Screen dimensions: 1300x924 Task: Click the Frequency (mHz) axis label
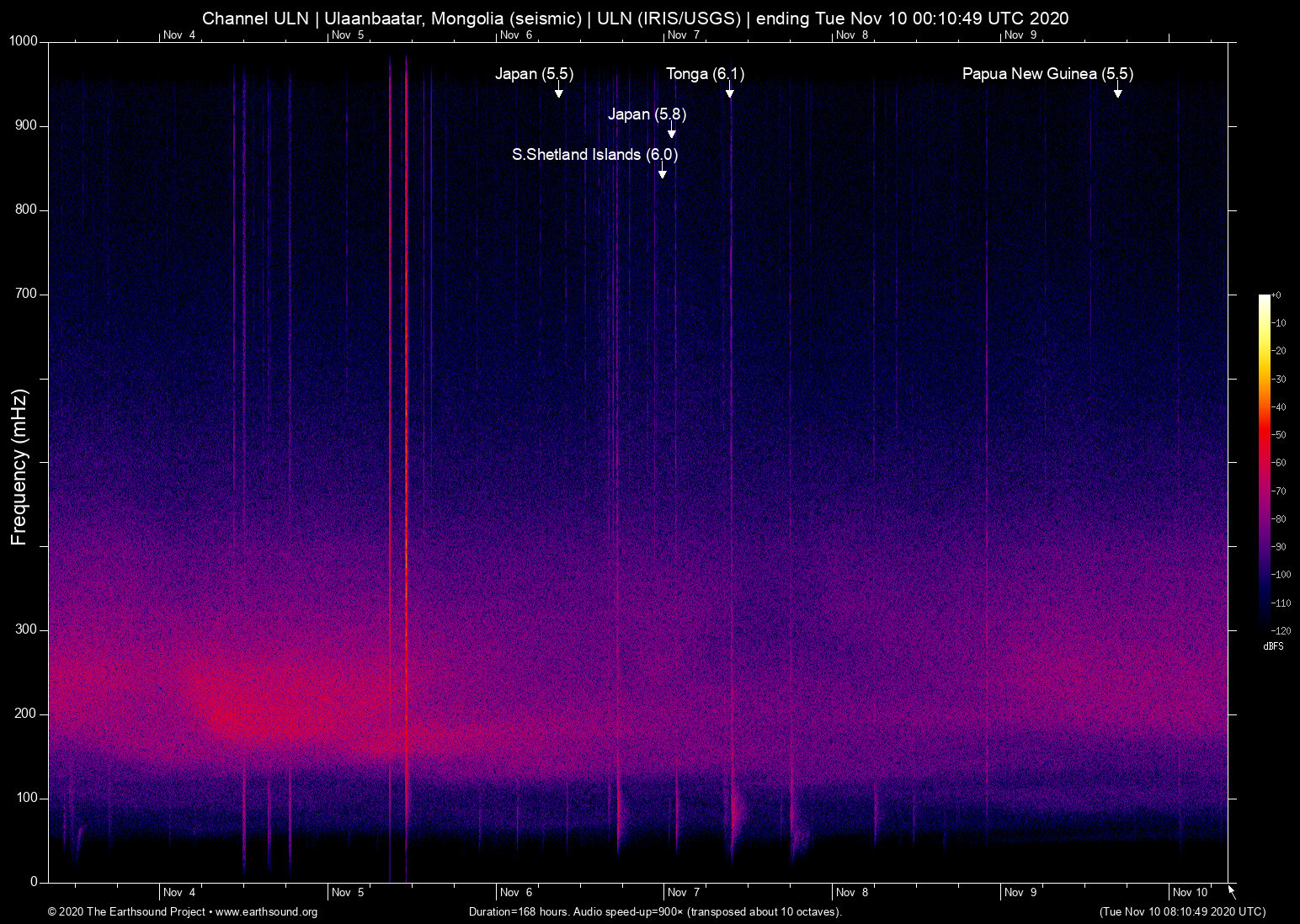tap(19, 467)
